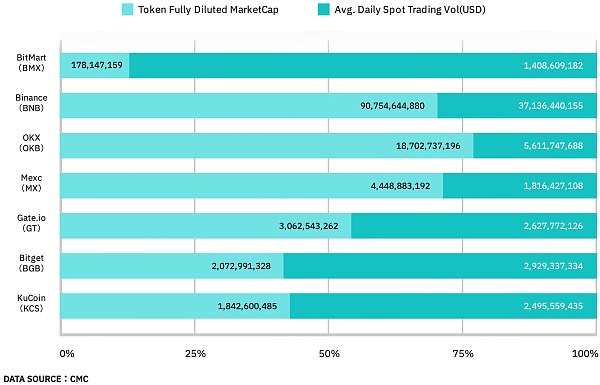Toggle the Avg. Daily Spot Trading Vol(USD) legend label
Image resolution: width=600 pixels, height=385 pixels.
click(410, 10)
